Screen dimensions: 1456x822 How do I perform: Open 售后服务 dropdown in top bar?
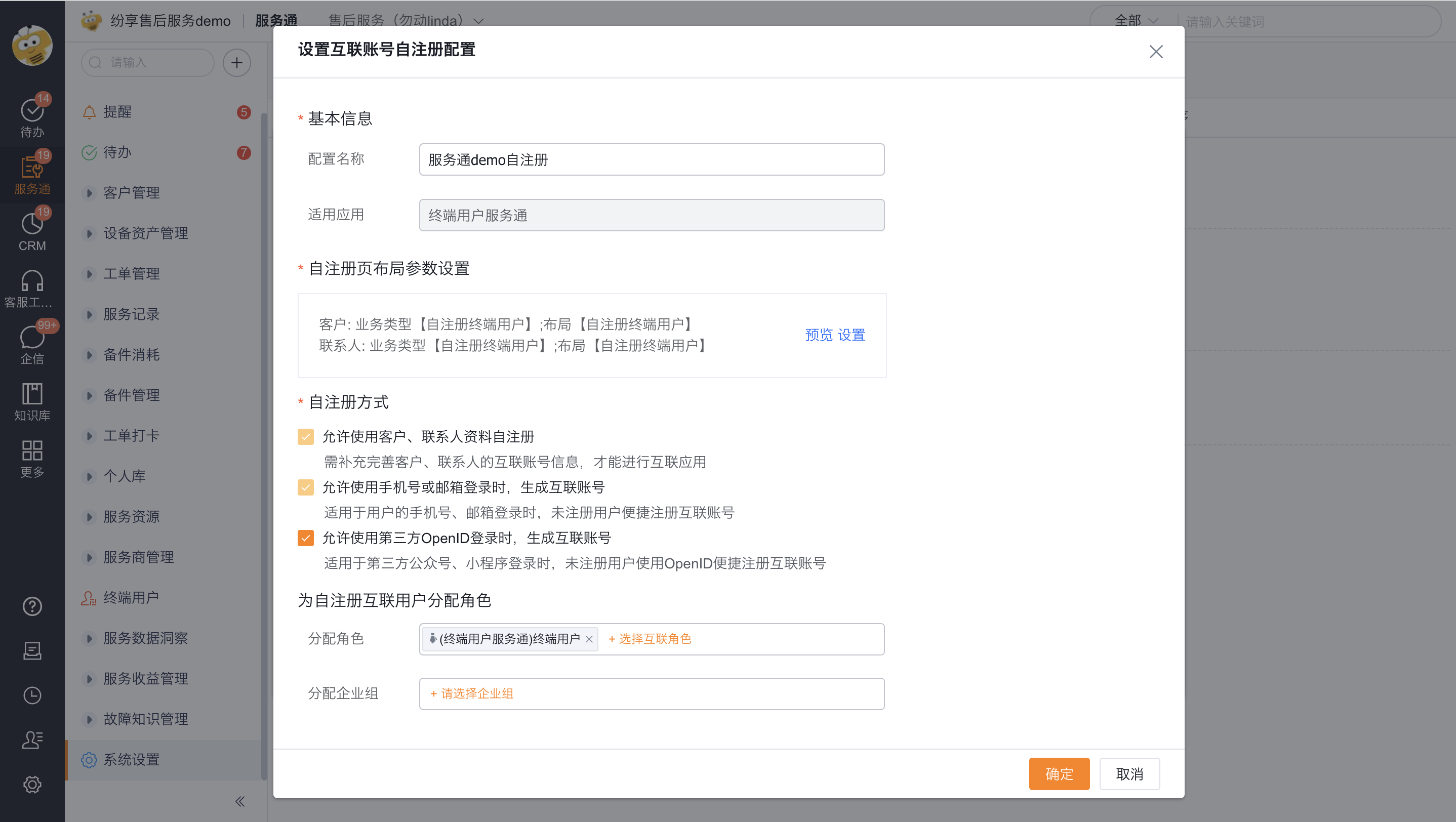pos(406,21)
